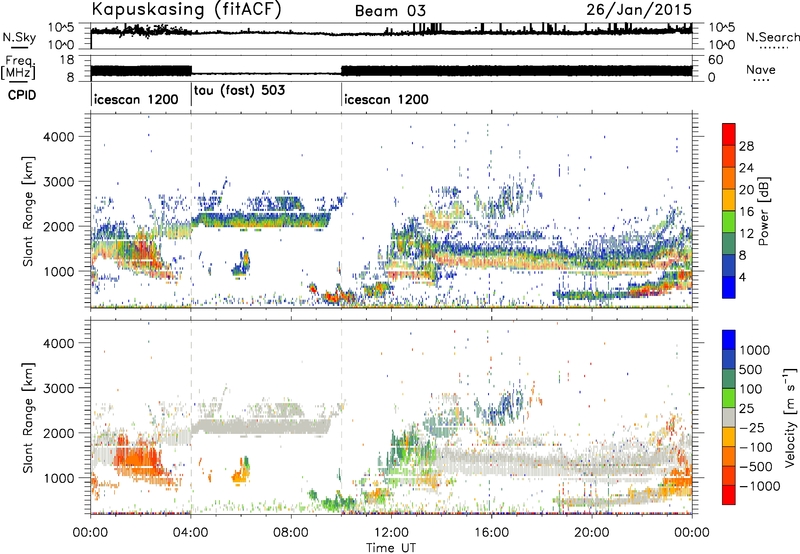Click the "12:00" time tick label
800x554 pixels.
pyautogui.click(x=391, y=533)
